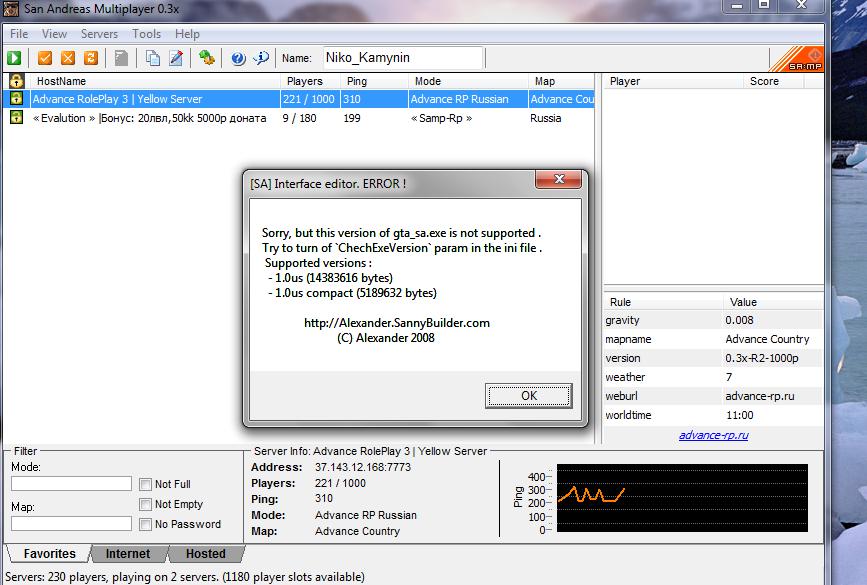Click the Name input field with Niko_Kamynin

[x=403, y=58]
